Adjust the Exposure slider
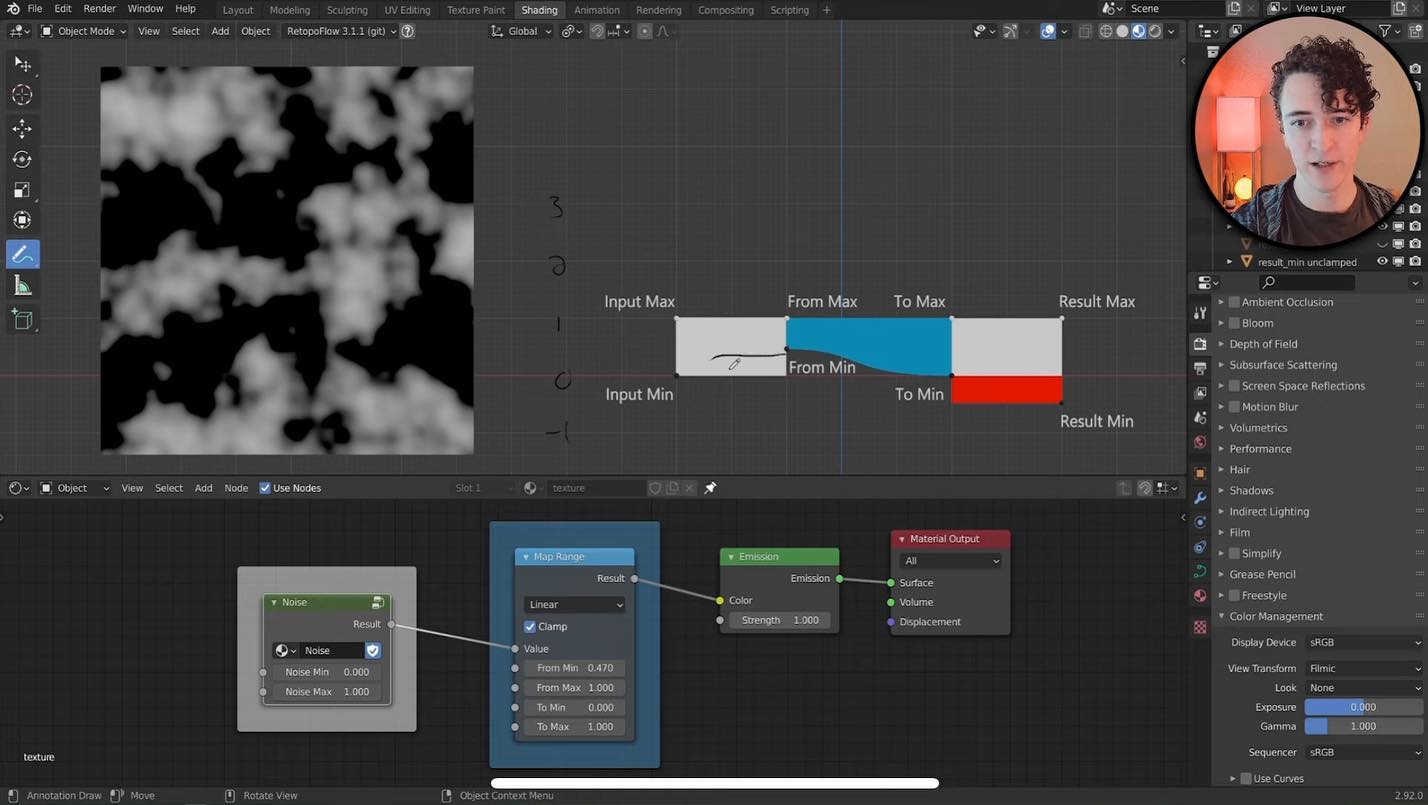This screenshot has width=1428, height=805. (x=1364, y=707)
